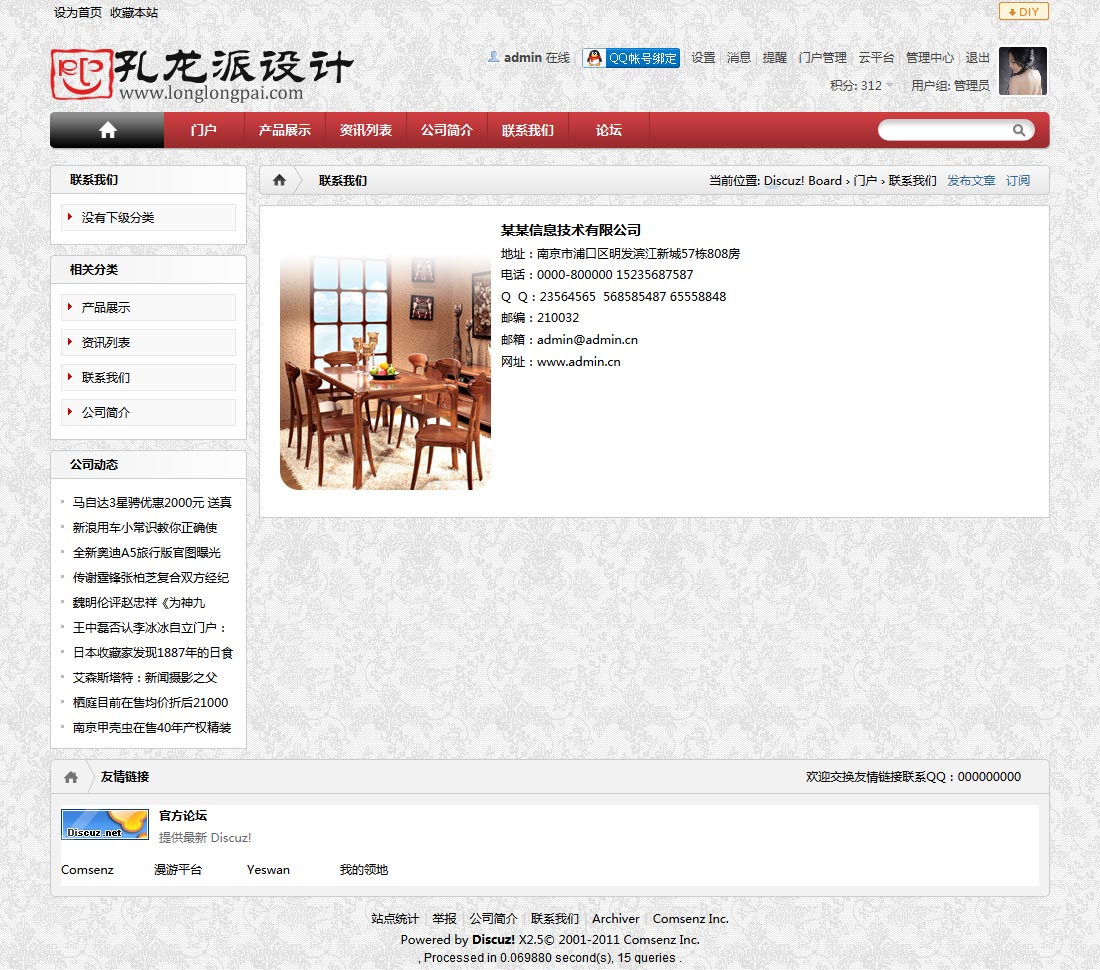Viewport: 1100px width, 970px height.
Task: Open news 马自达3星骋优惠2000元 送真
Action: pyautogui.click(x=152, y=502)
